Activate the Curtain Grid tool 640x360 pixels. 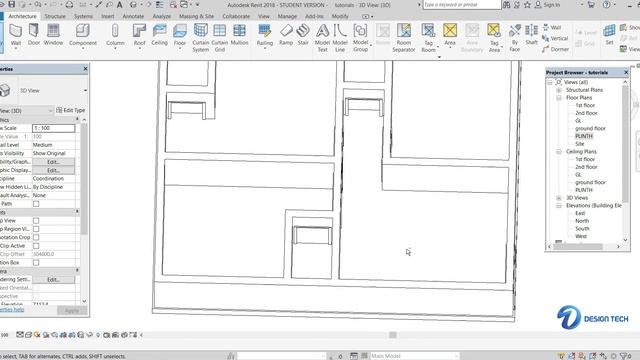[x=220, y=38]
